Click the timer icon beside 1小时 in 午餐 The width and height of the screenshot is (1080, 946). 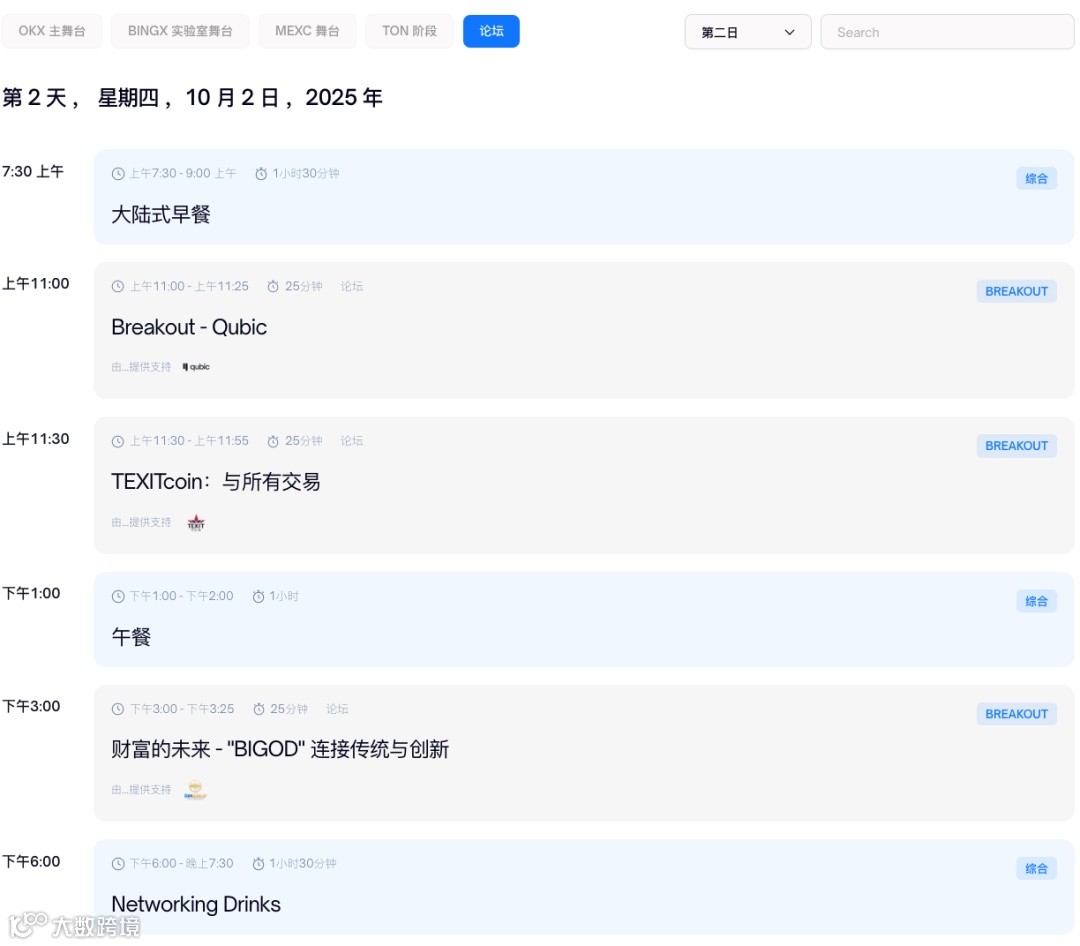click(258, 597)
